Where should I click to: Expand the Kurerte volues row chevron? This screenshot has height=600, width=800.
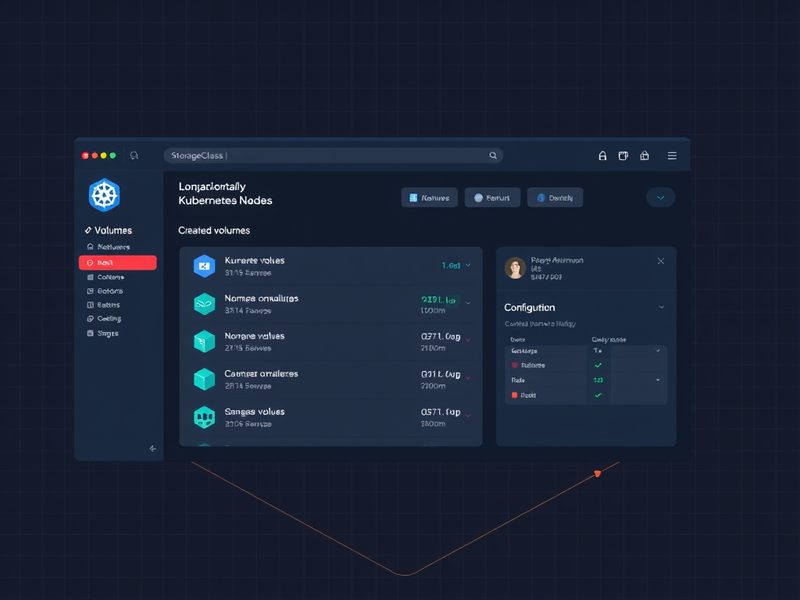468,265
